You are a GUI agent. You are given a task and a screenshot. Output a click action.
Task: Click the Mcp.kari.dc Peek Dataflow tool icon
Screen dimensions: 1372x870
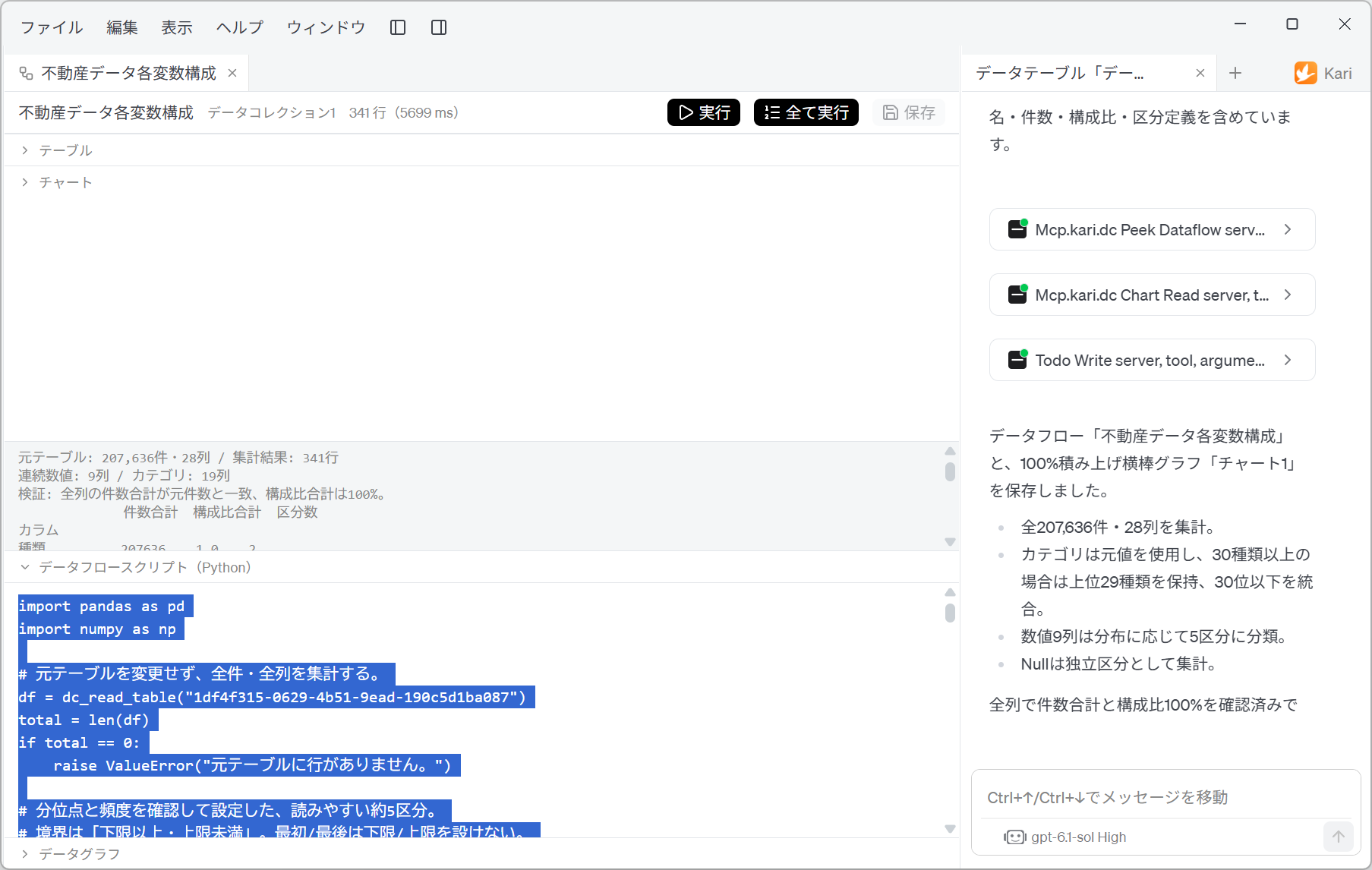(x=1017, y=229)
